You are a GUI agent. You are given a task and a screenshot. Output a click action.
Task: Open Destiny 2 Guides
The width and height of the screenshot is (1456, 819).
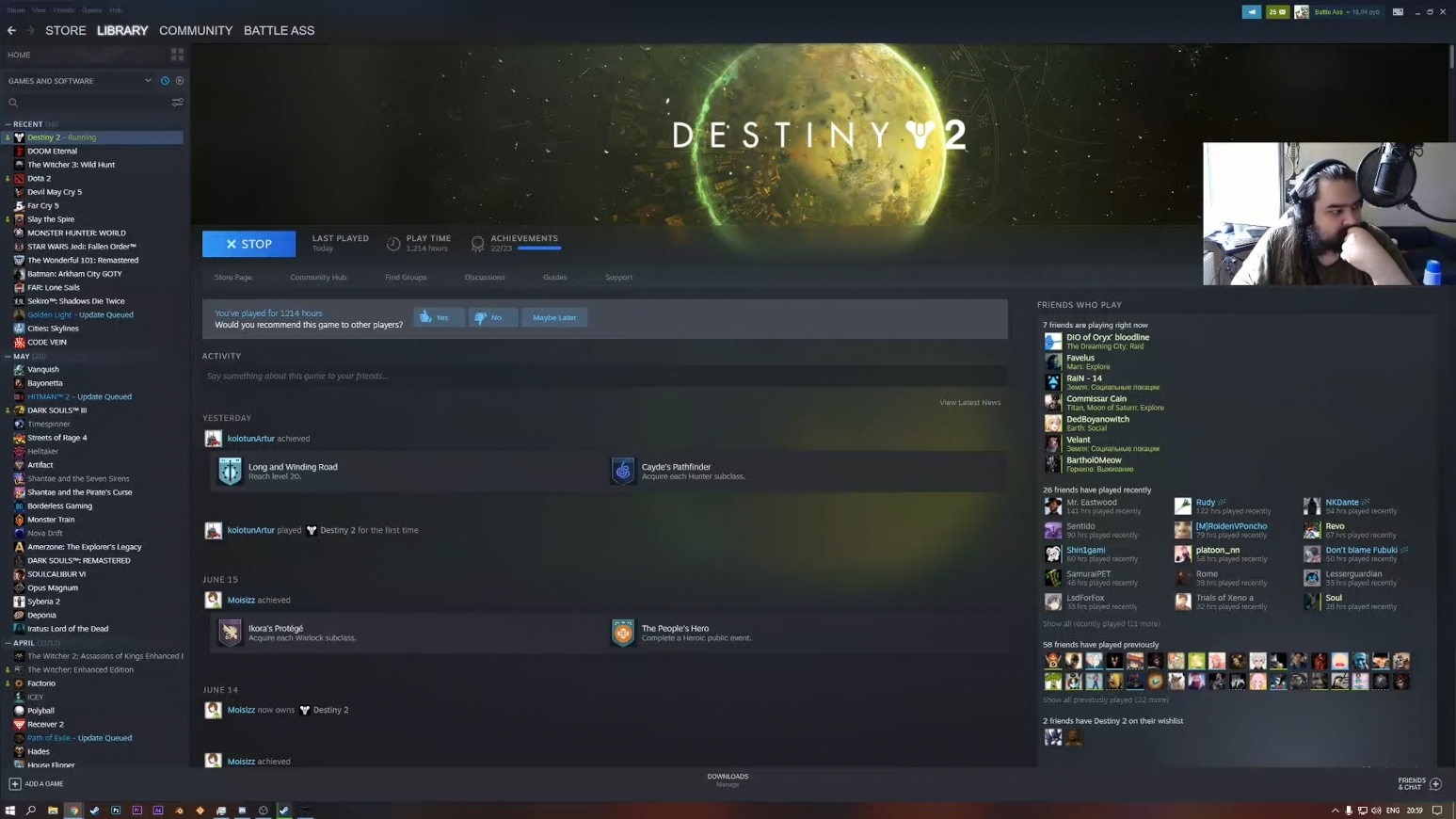pyautogui.click(x=554, y=278)
